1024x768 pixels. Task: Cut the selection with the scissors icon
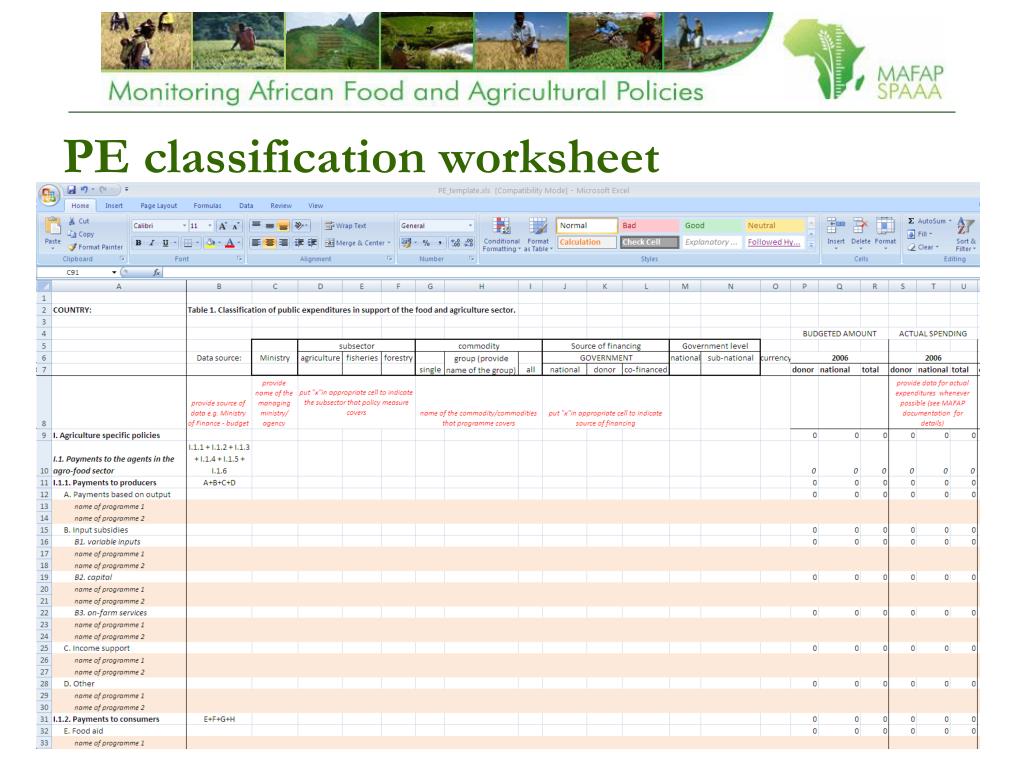(x=79, y=221)
